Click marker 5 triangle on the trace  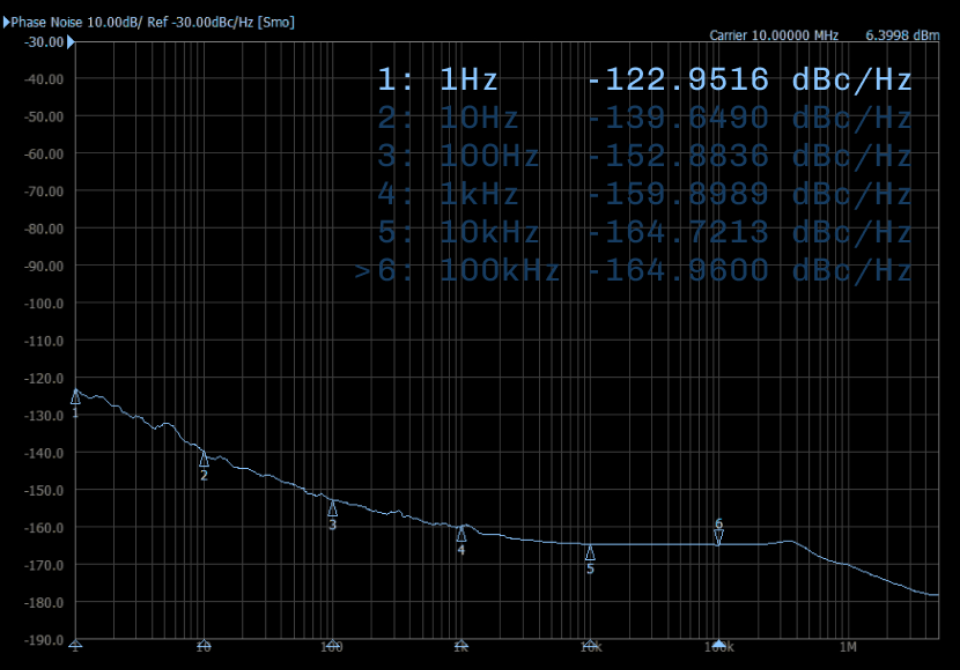point(590,552)
